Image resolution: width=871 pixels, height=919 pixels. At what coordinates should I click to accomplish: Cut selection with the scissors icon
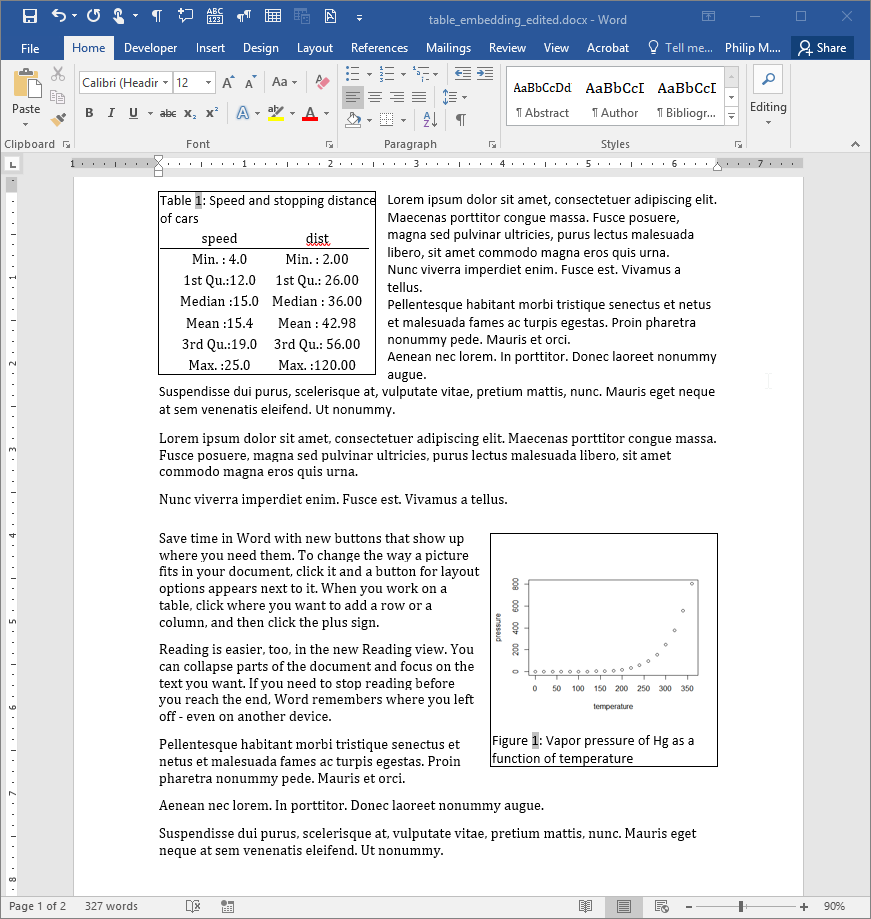point(57,74)
